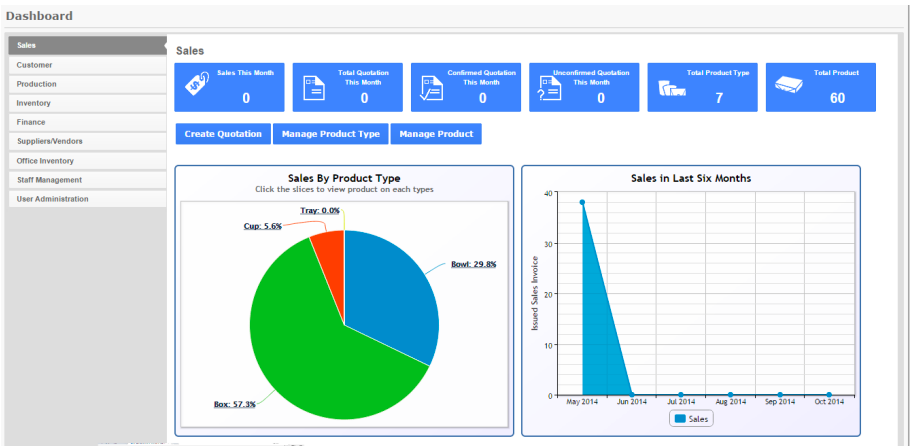Viewport: 910px width, 446px height.
Task: Click the May 2014 data point on line chart
Action: coord(582,202)
